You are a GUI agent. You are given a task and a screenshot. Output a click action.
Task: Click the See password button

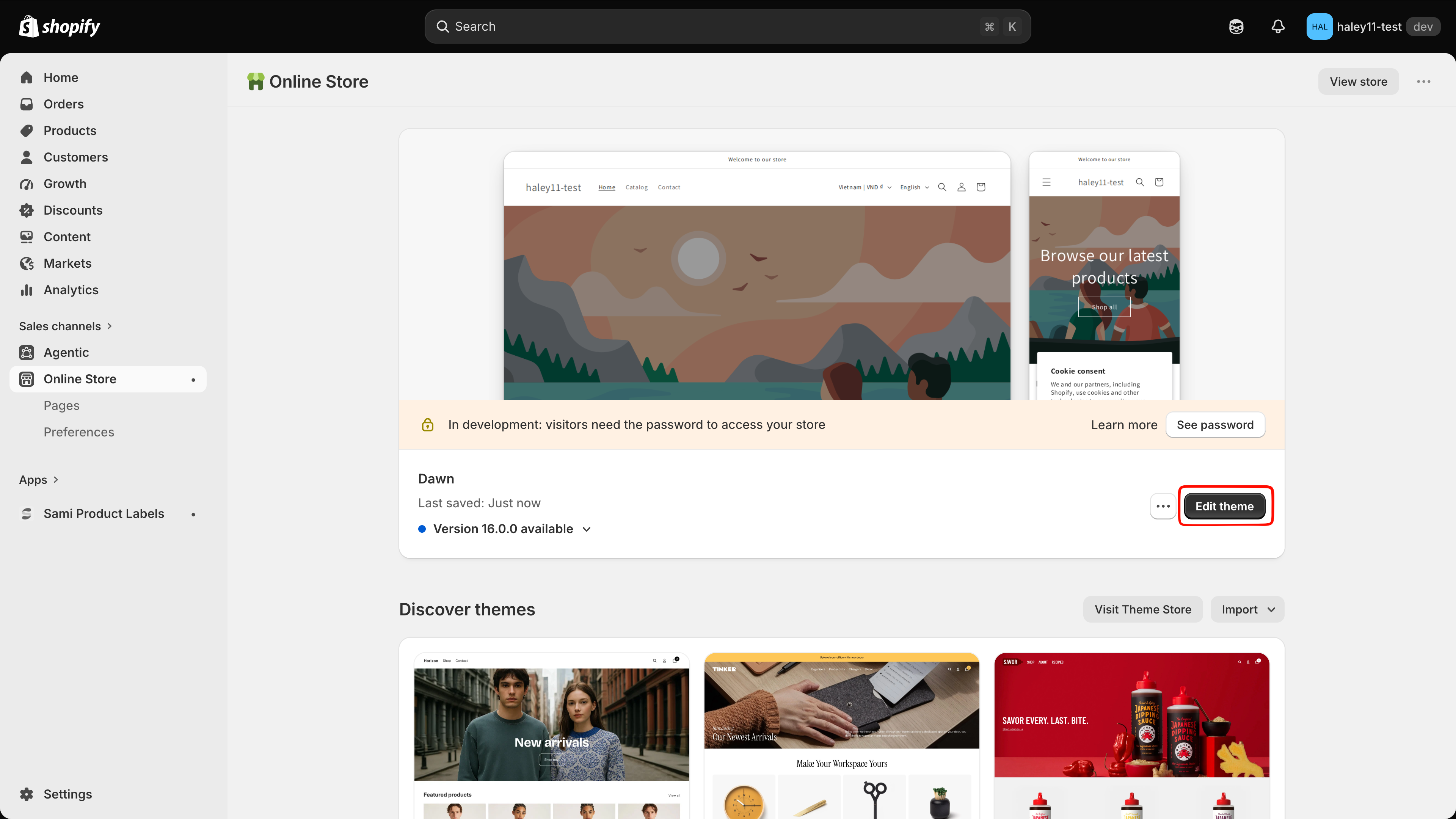[1215, 425]
